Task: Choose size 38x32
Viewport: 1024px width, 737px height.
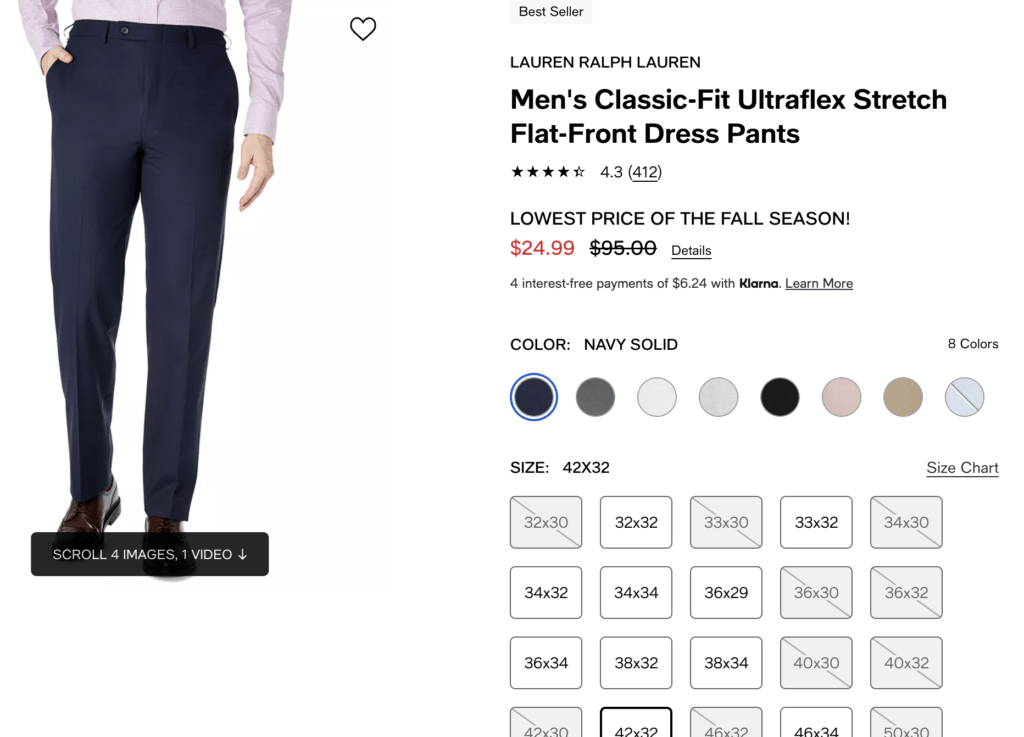Action: point(636,663)
